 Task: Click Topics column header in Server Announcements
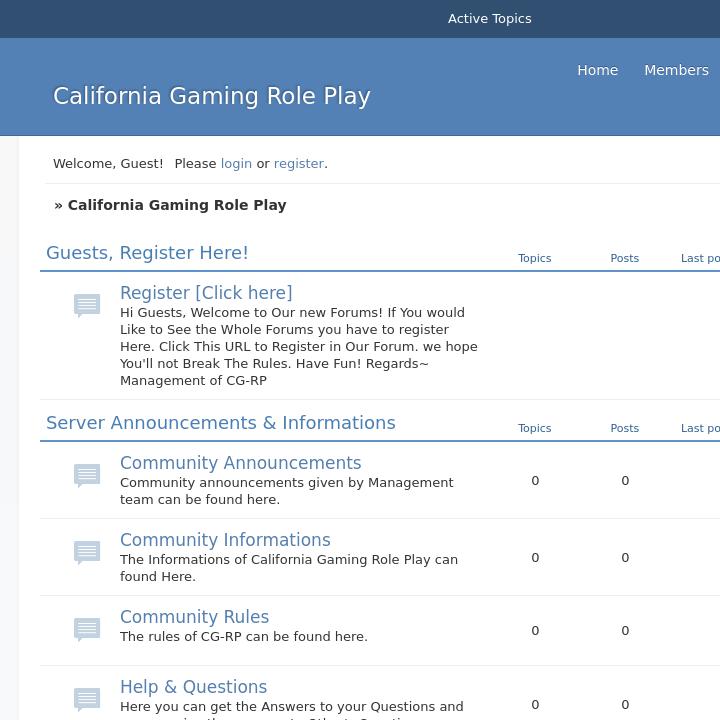(534, 428)
